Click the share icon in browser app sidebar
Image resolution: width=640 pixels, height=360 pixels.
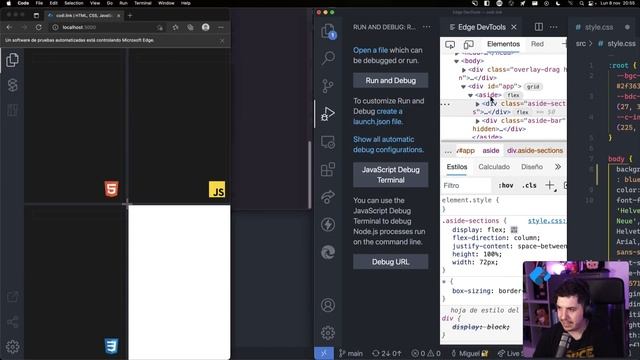pyautogui.click(x=13, y=322)
